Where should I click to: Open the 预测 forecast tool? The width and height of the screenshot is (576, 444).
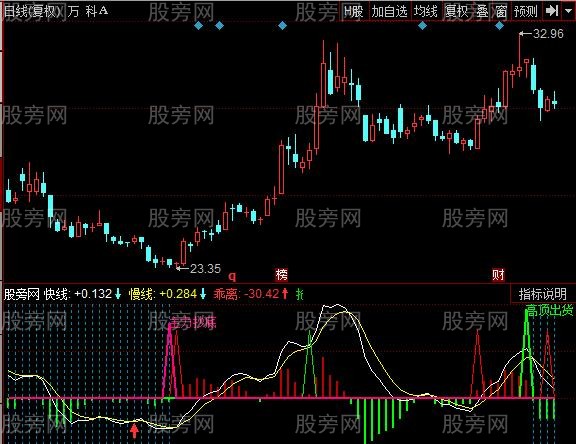(x=526, y=11)
